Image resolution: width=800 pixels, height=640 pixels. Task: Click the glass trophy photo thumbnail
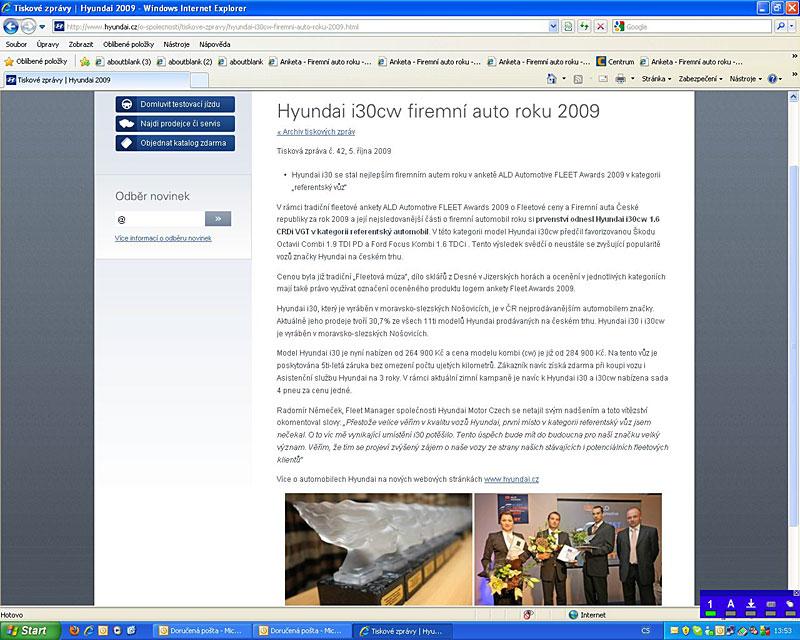tap(378, 549)
